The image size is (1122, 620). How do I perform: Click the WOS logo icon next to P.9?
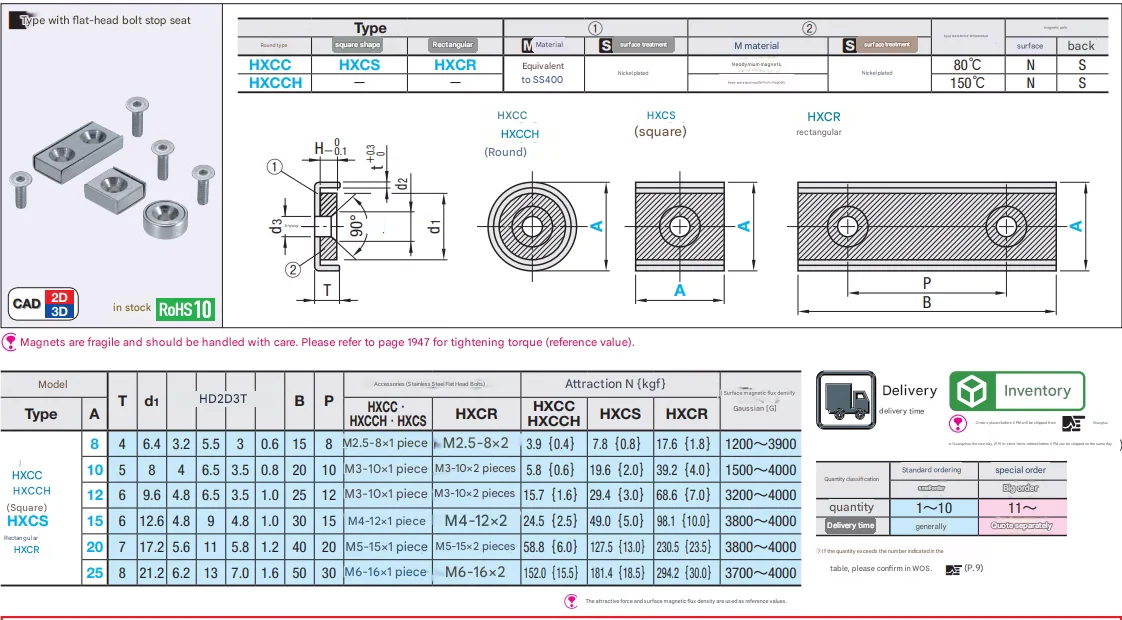point(953,569)
